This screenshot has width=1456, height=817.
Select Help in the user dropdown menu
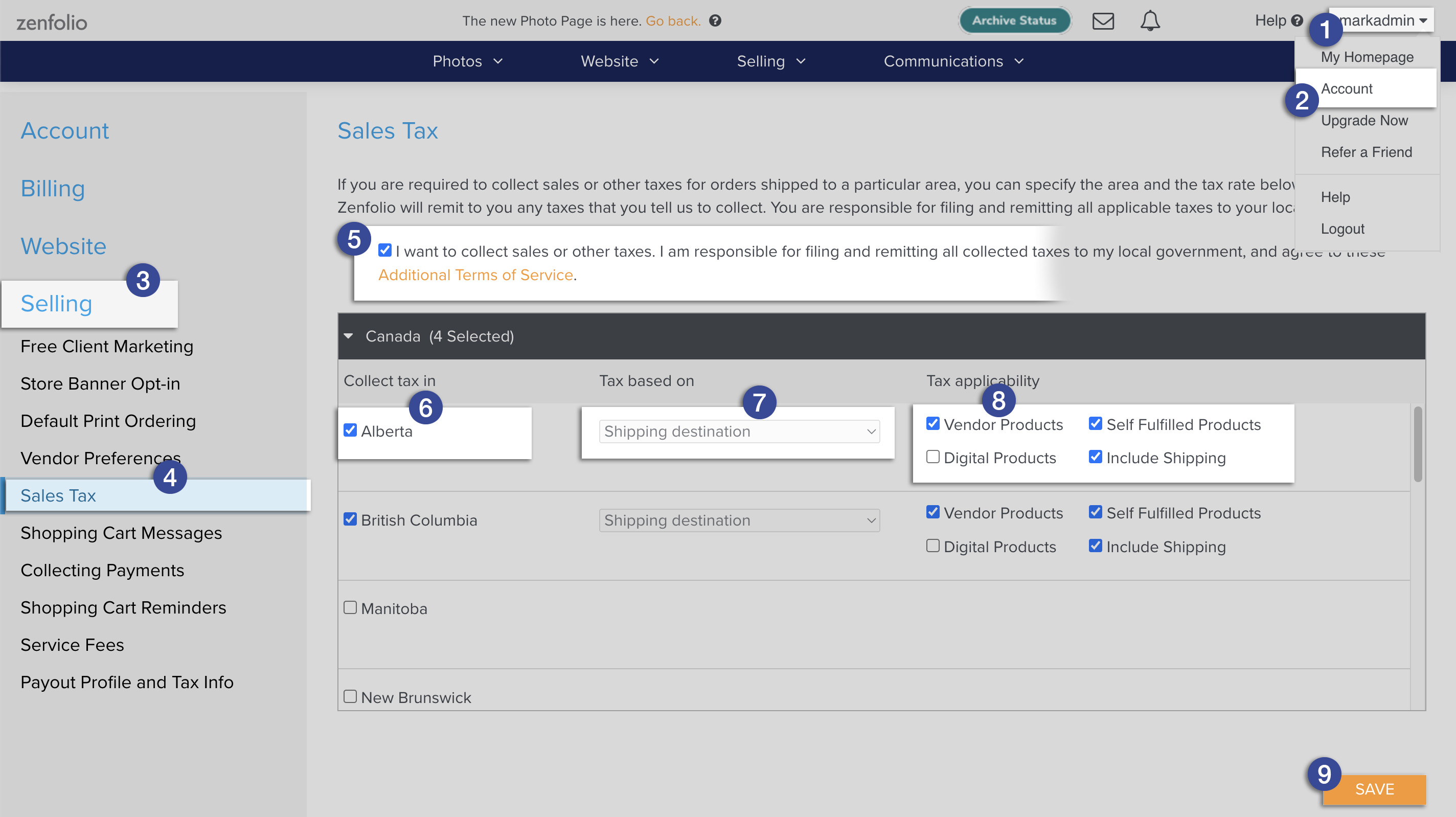pyautogui.click(x=1335, y=197)
